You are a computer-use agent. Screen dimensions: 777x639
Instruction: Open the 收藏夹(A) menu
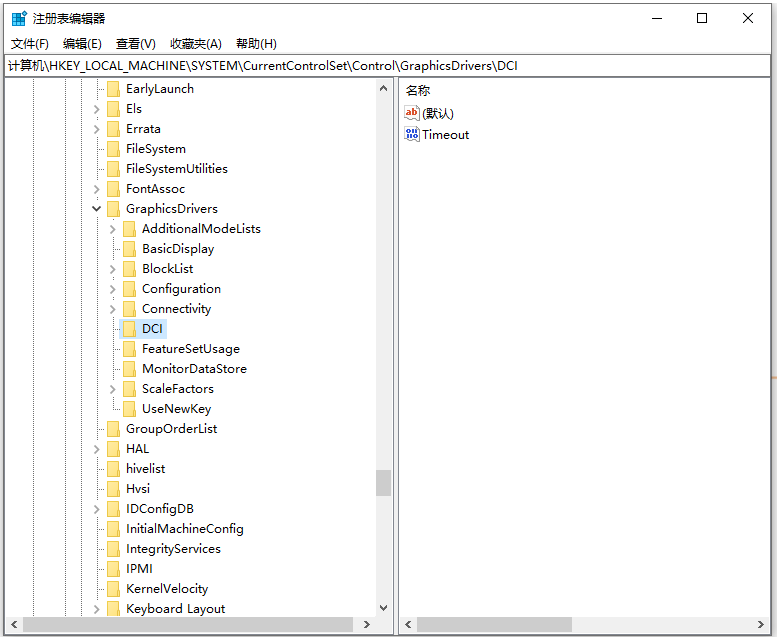point(195,44)
